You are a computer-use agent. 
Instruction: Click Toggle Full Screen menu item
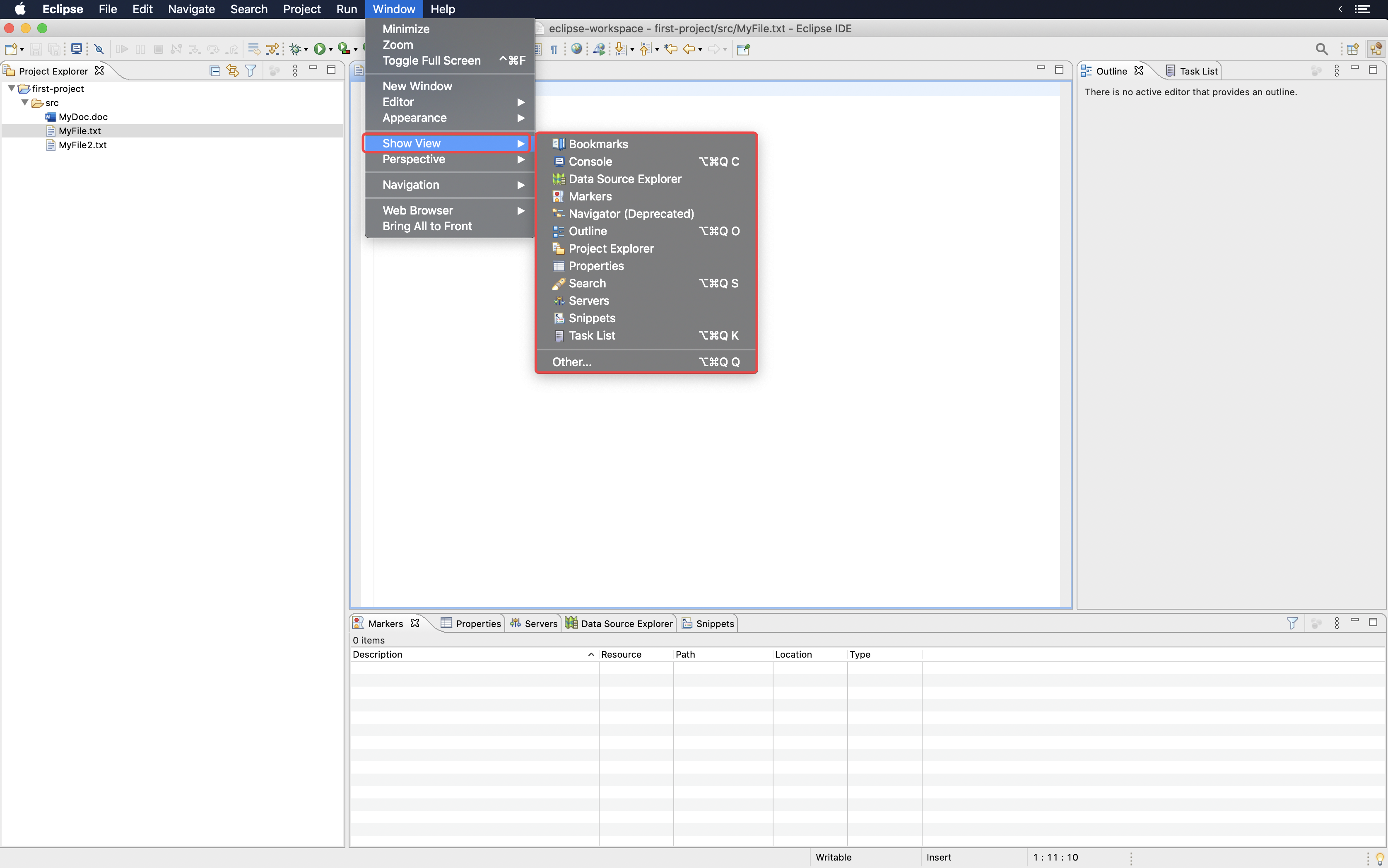tap(450, 60)
